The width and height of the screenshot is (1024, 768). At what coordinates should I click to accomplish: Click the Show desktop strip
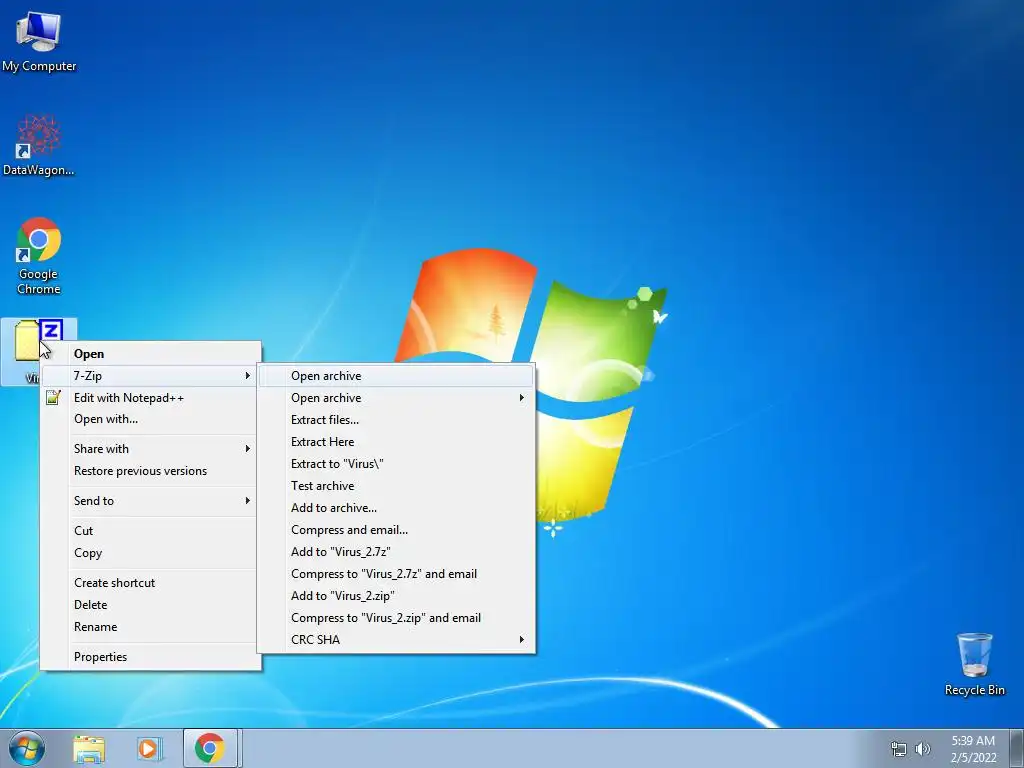point(1016,748)
